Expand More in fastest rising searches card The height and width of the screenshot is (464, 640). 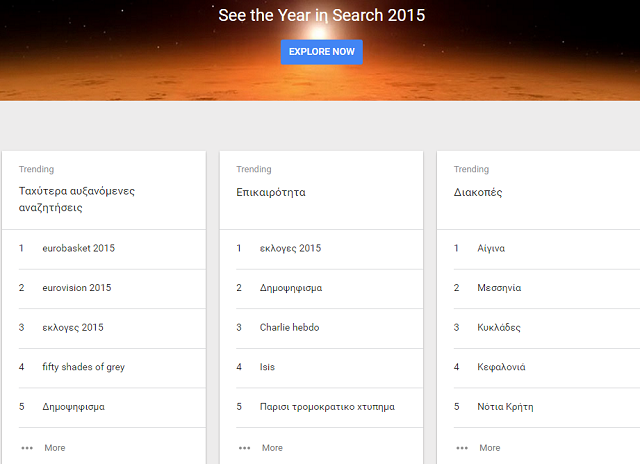(x=55, y=448)
